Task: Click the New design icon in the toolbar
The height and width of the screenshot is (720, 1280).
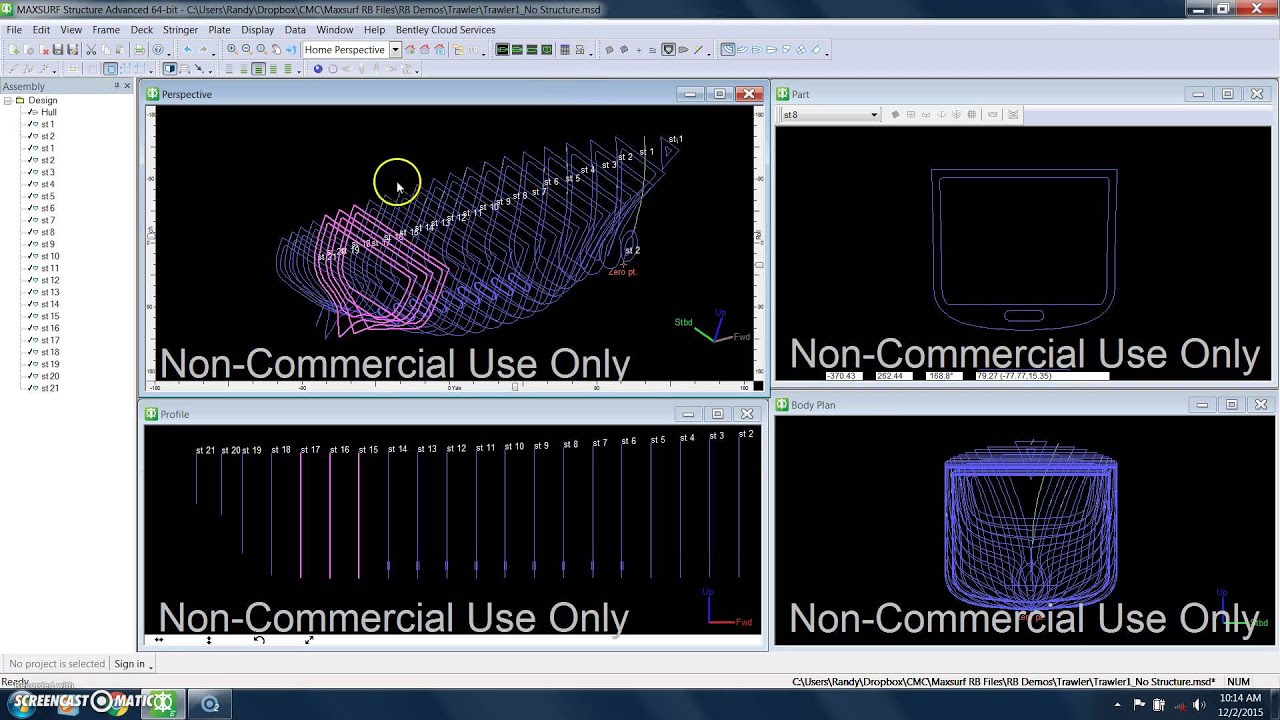Action: pos(13,49)
